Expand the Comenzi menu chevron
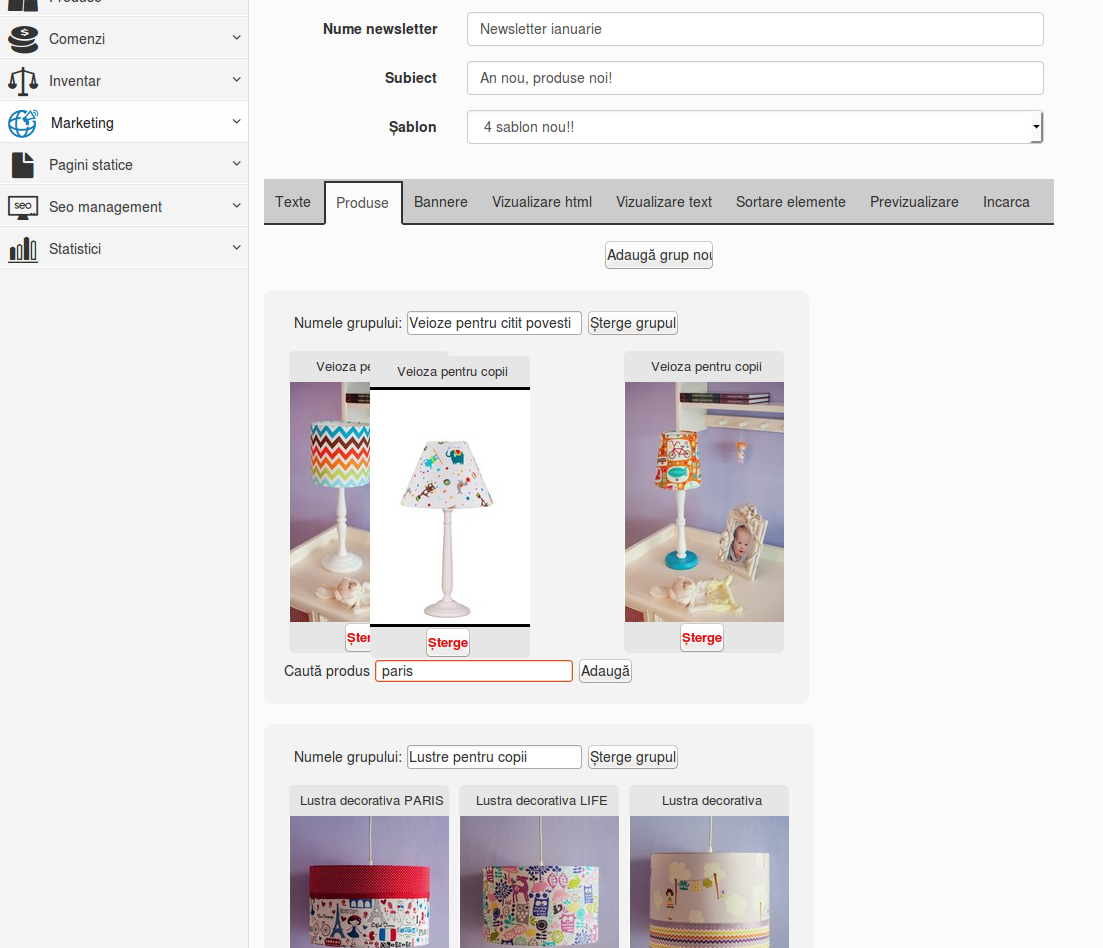This screenshot has height=948, width=1103. [236, 37]
